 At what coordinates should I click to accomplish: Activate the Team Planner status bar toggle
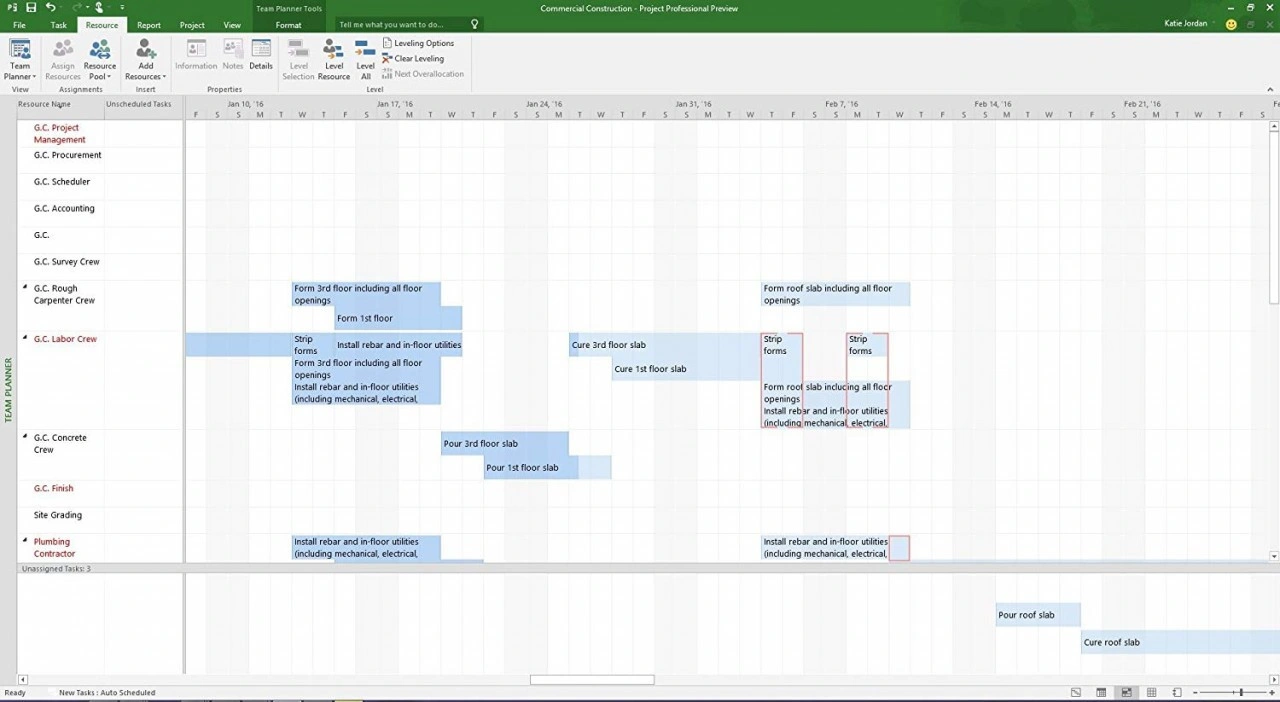click(x=1127, y=692)
